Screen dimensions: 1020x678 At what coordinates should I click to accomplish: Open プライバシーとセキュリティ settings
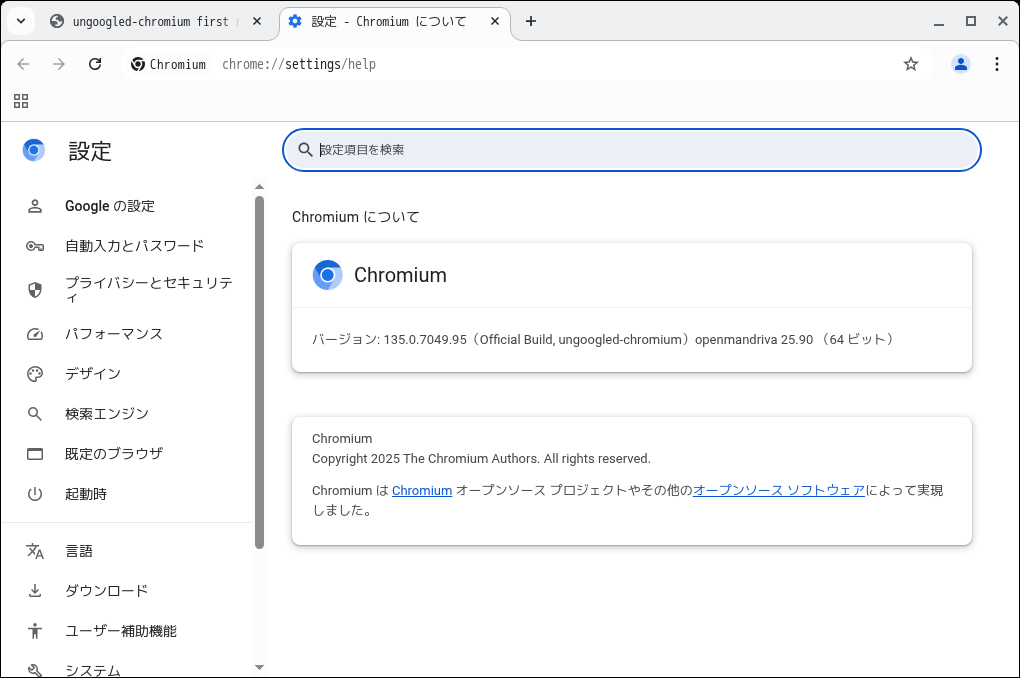pyautogui.click(x=148, y=290)
